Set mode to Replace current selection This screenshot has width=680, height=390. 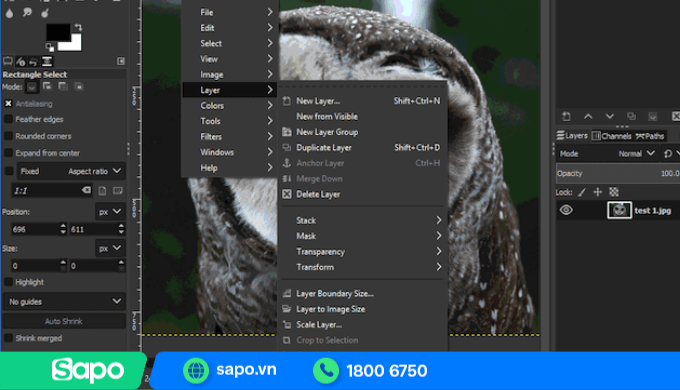(32, 87)
